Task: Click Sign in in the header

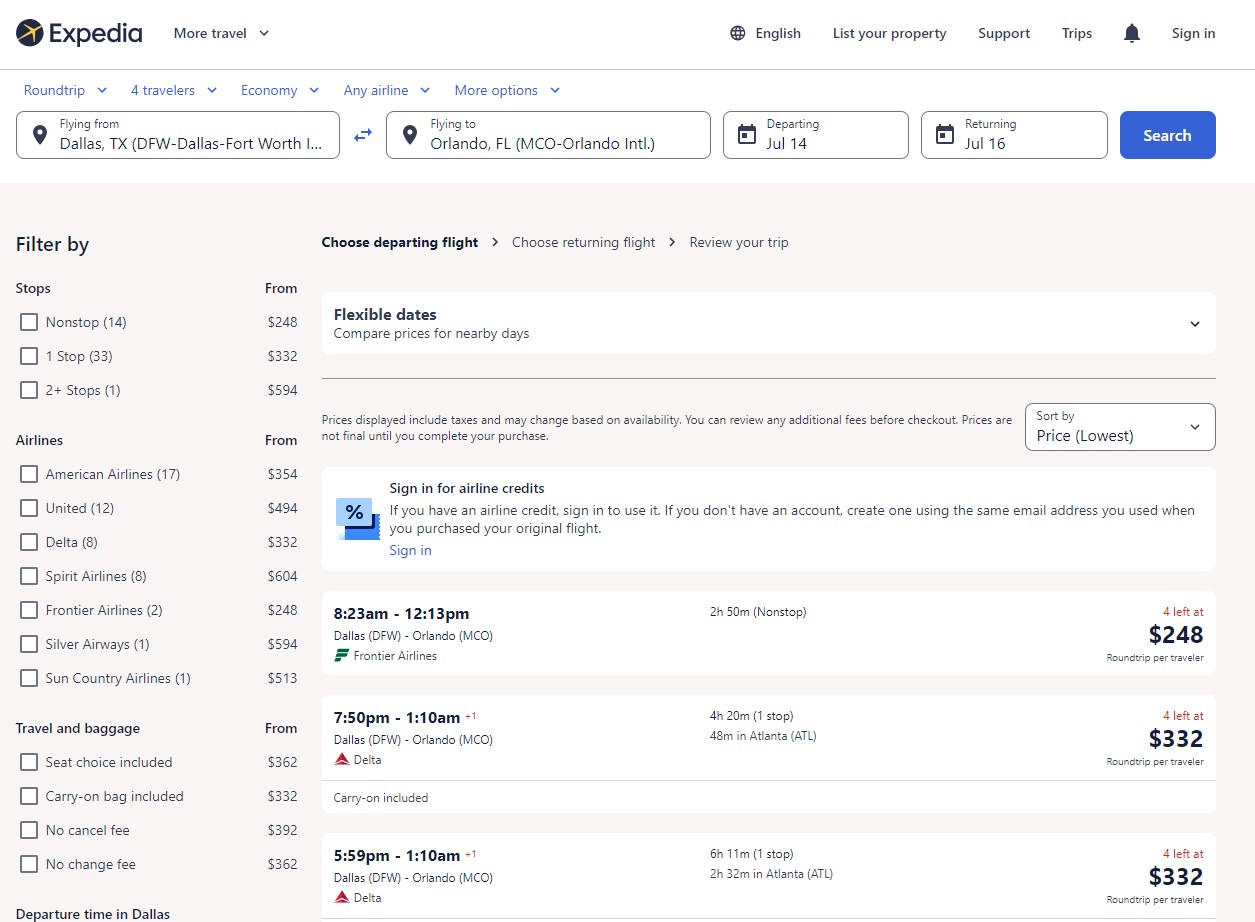Action: [x=1194, y=33]
